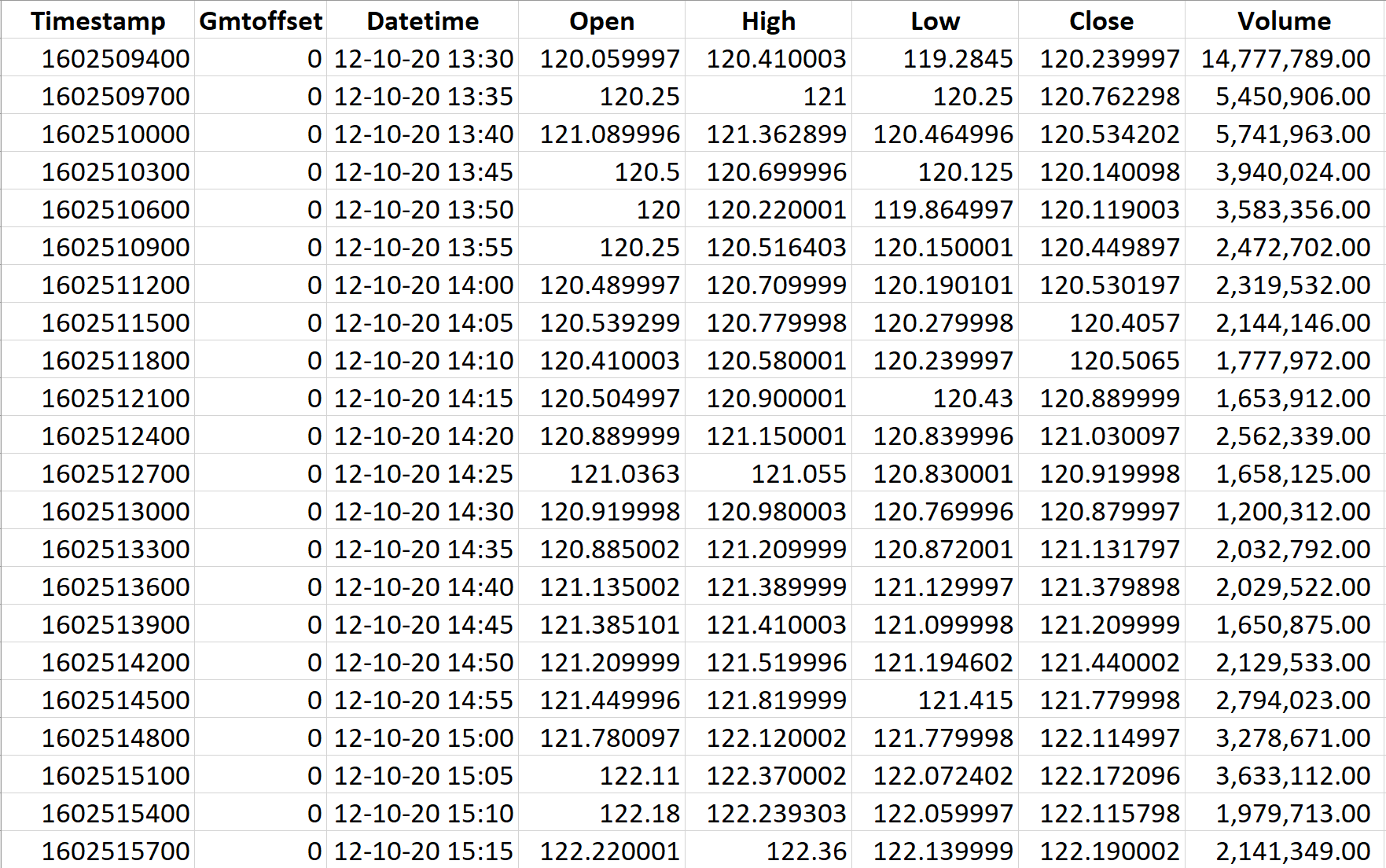Click timestamp cell 1602515700
The height and width of the screenshot is (868, 1386).
pyautogui.click(x=98, y=850)
